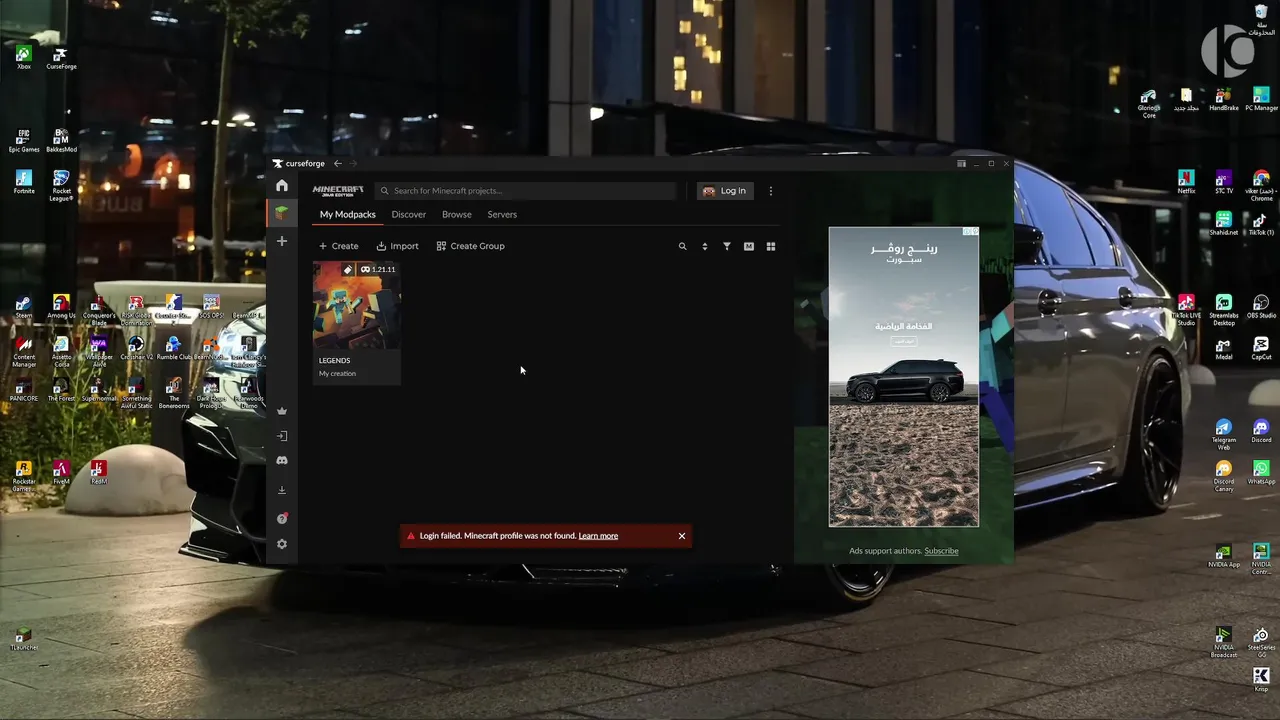Open Rocket League desktop shortcut
Screen dimensions: 1280x720
point(61,185)
